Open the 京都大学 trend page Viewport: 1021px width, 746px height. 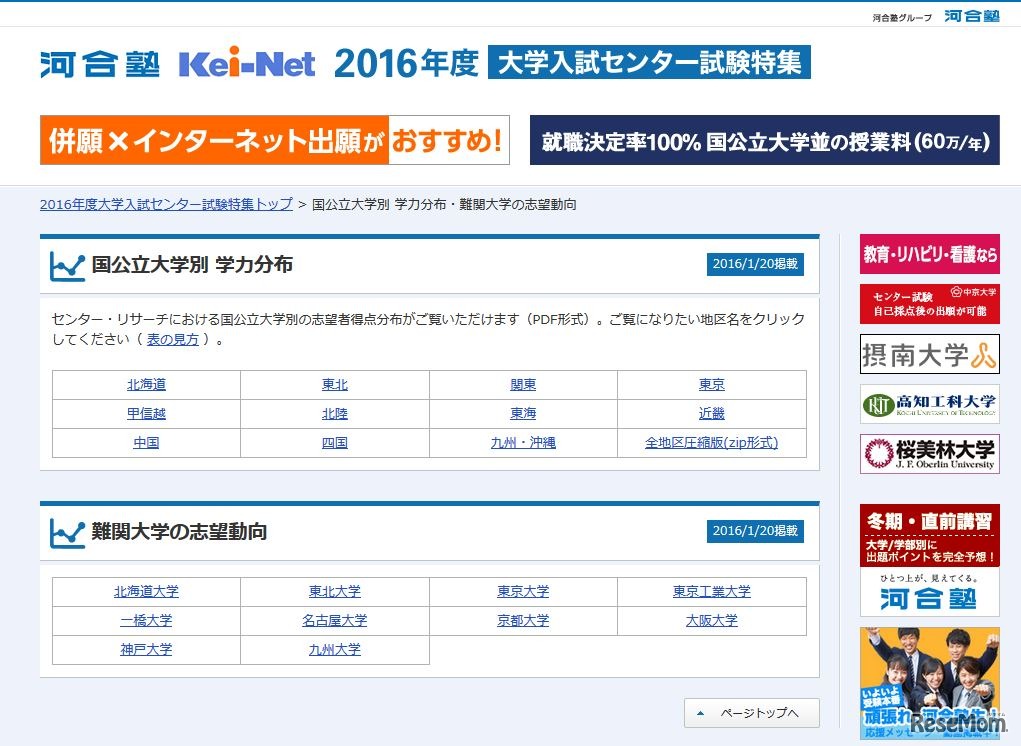tap(523, 620)
